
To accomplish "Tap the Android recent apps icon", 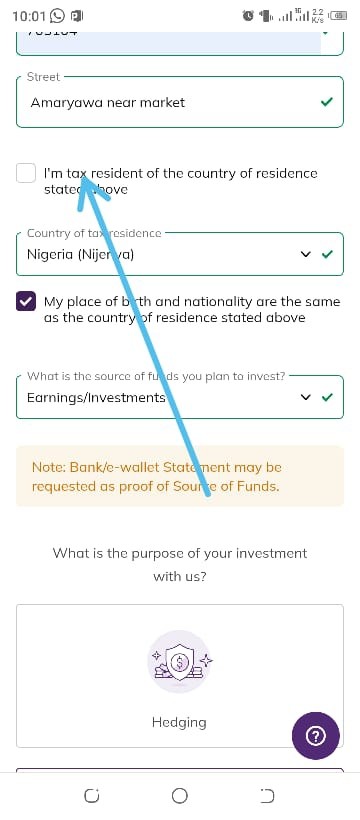I will 92,795.
